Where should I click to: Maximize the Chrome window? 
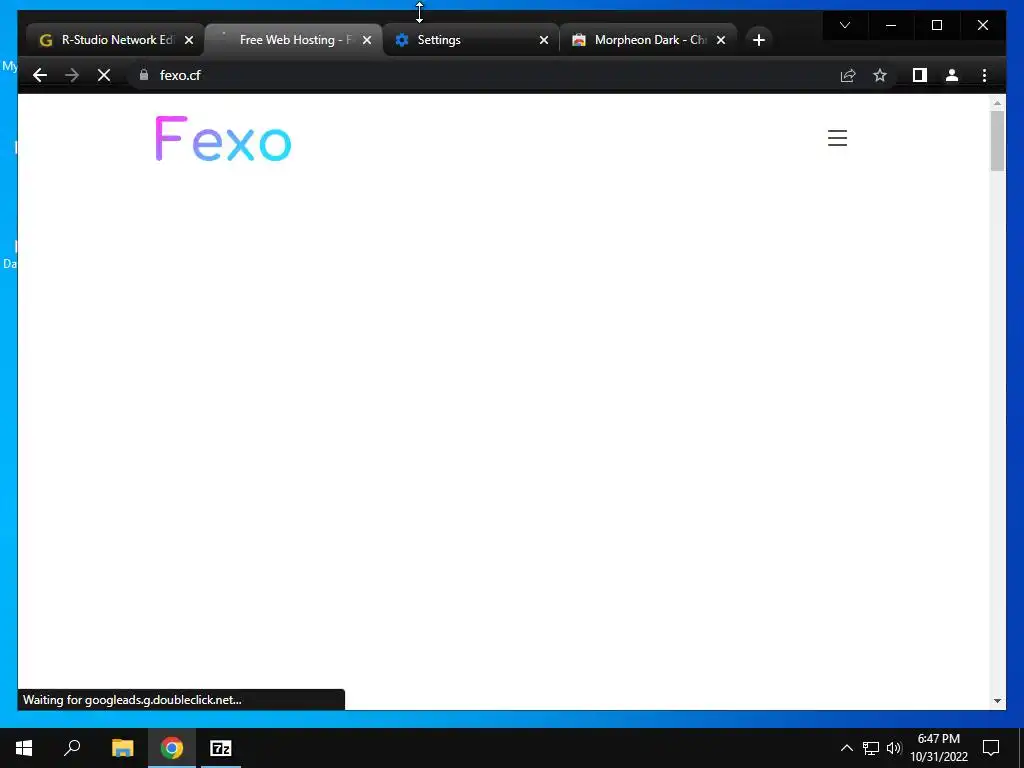936,25
